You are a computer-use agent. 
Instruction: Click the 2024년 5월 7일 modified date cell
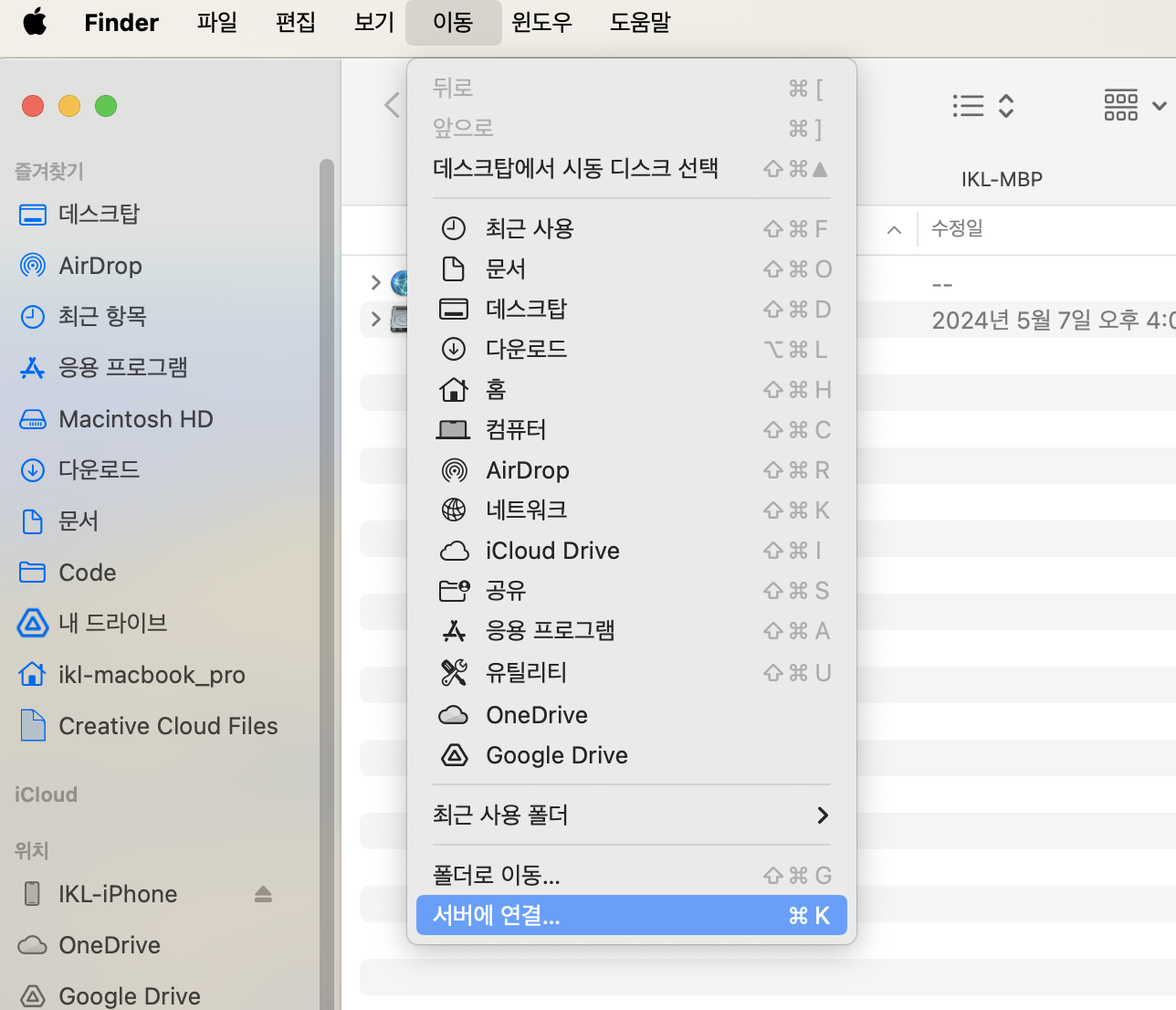[1054, 321]
